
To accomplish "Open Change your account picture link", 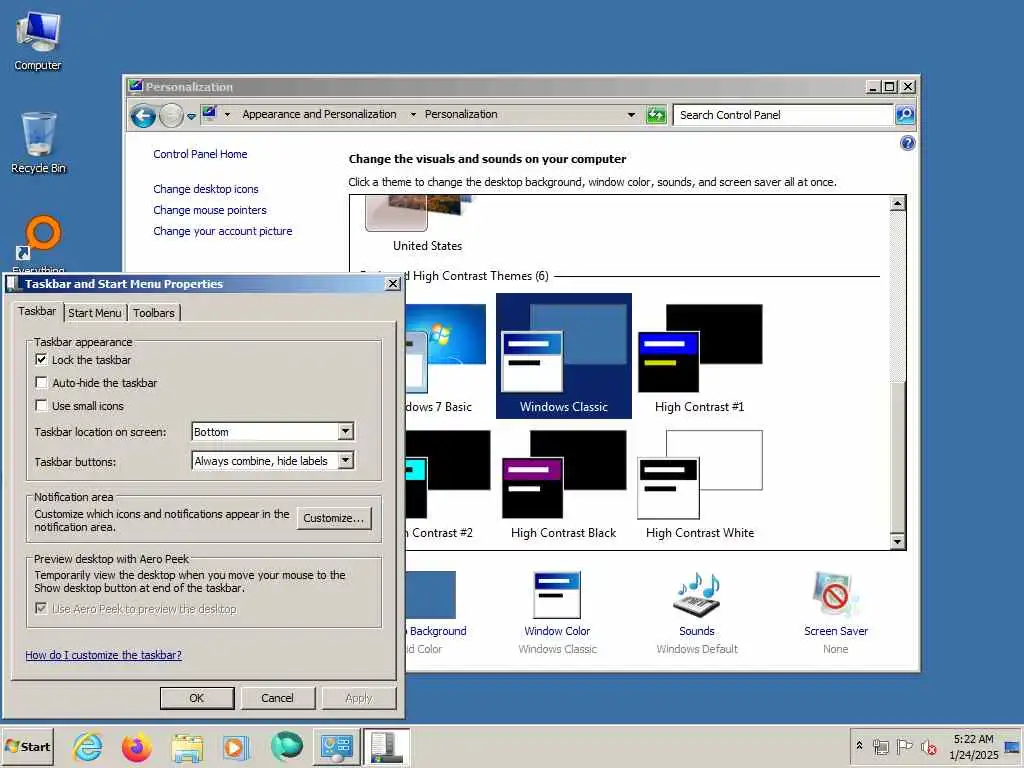I will (x=223, y=231).
